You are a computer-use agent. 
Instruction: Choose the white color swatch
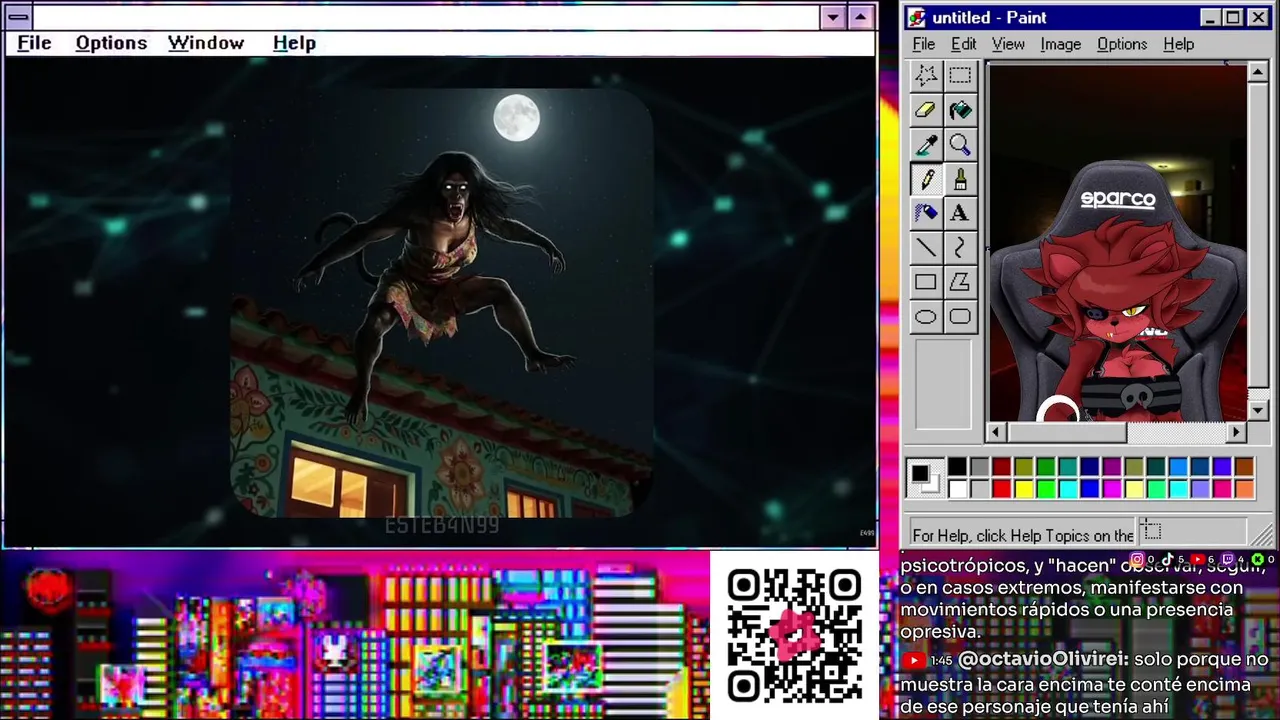tap(957, 489)
